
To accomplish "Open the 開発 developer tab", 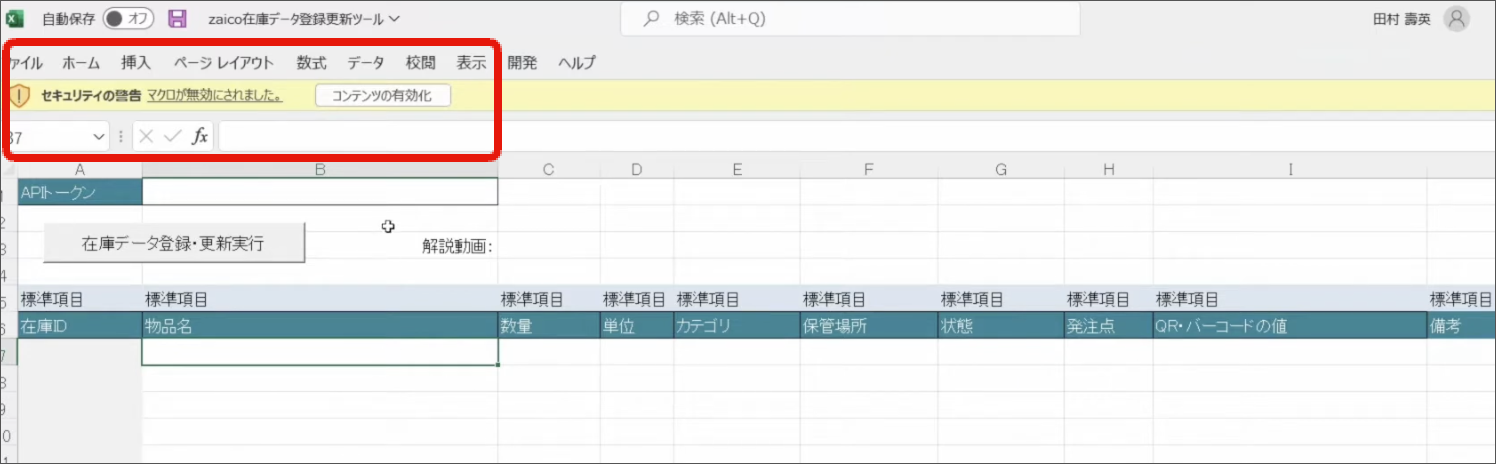I will 522,63.
